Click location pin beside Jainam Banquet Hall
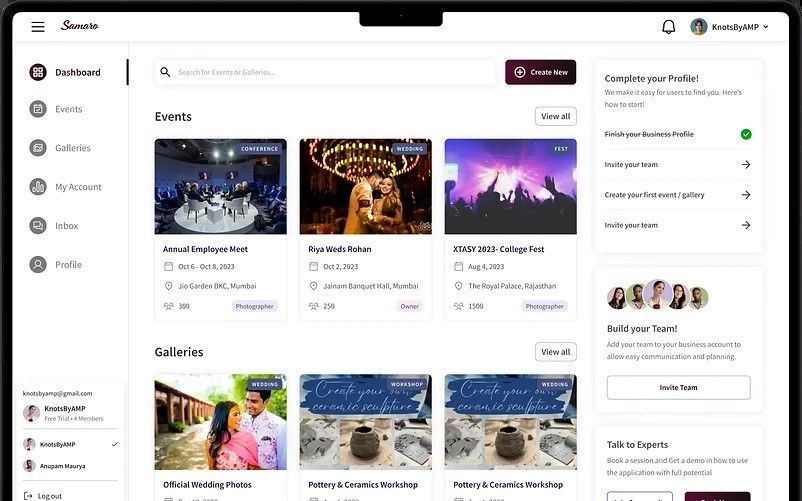The image size is (802, 501). coord(314,286)
